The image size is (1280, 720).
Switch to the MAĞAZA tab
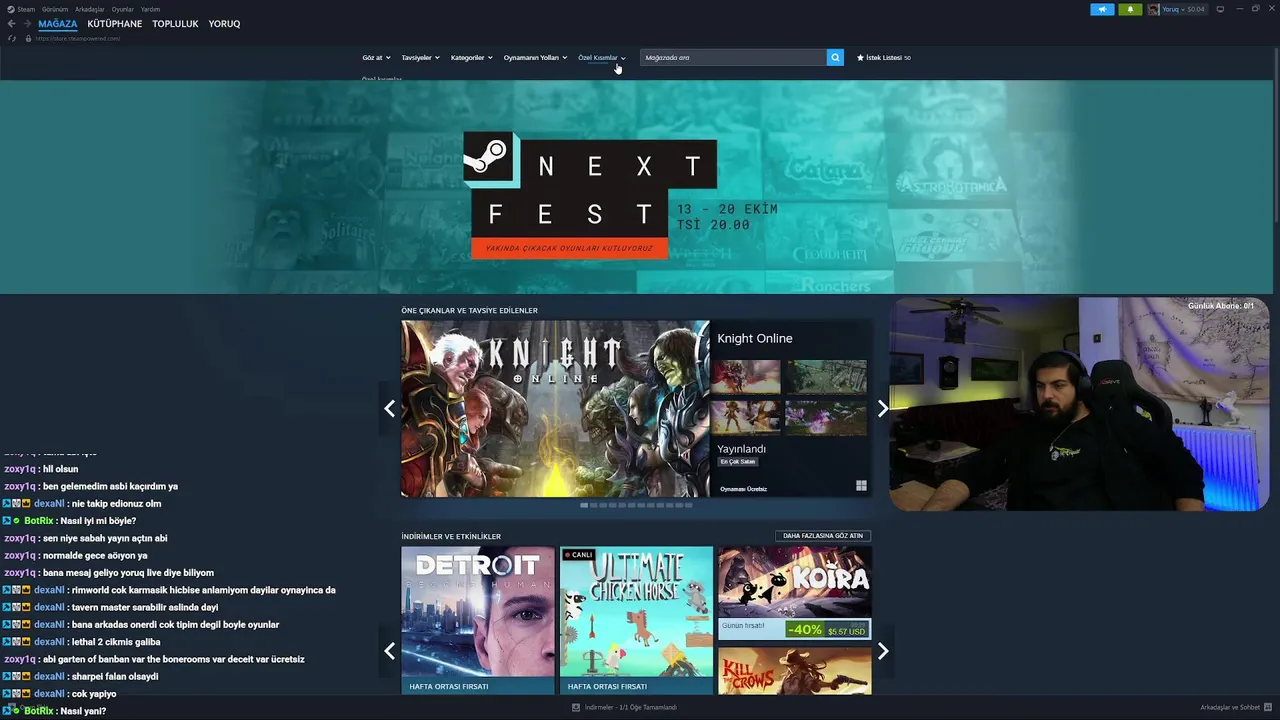tap(58, 24)
